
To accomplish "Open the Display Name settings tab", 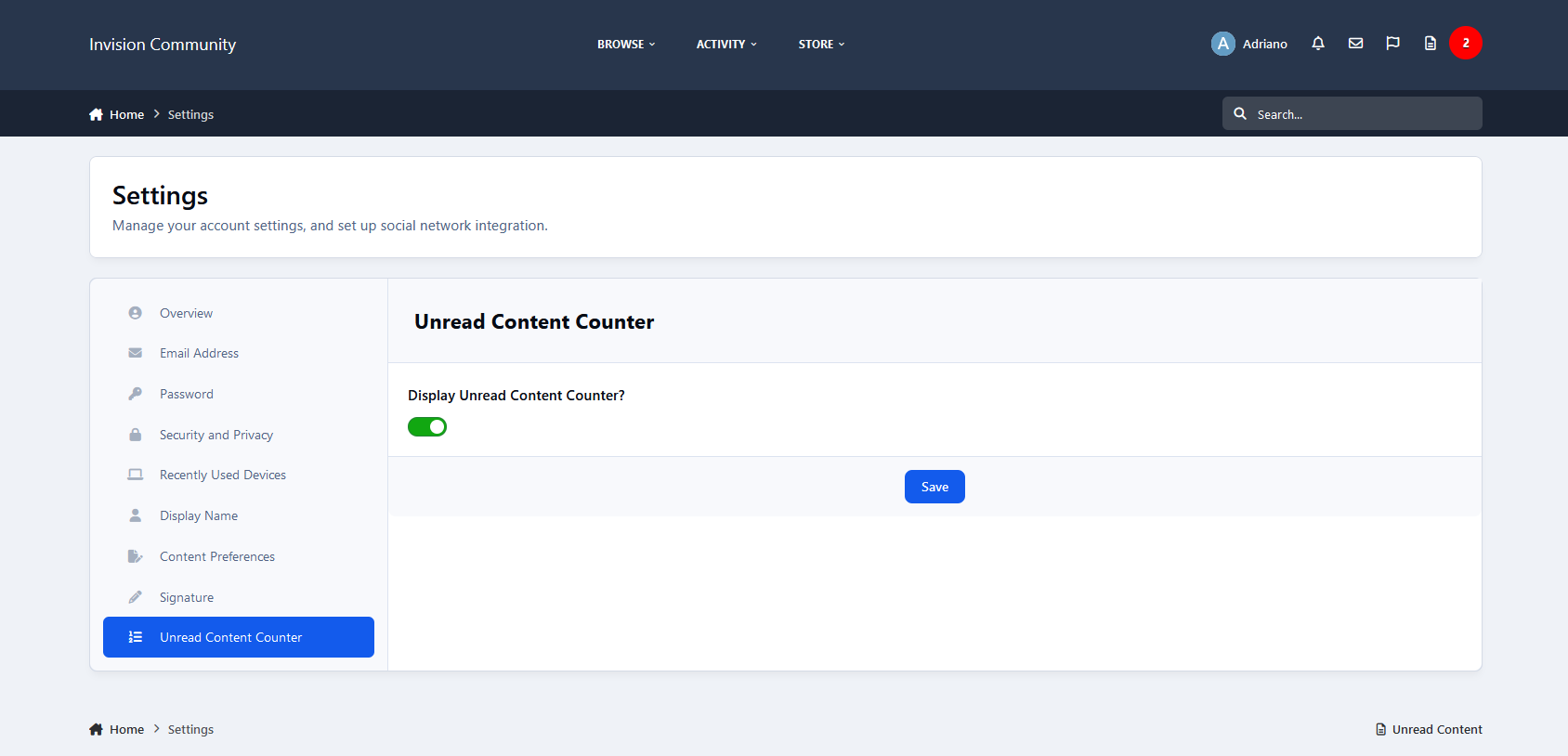I will coord(239,515).
